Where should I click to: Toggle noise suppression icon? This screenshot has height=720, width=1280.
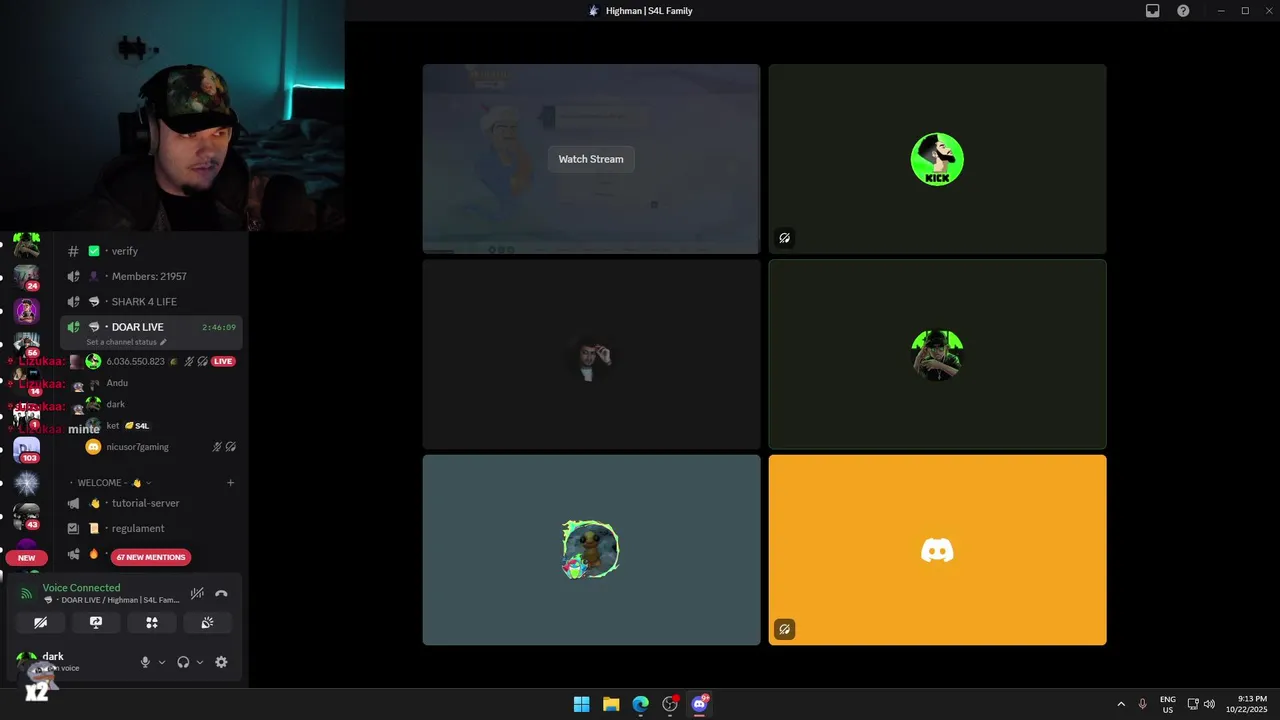pos(197,593)
